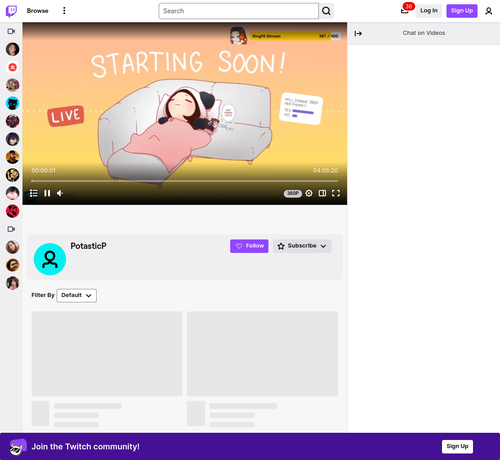Image resolution: width=500 pixels, height=460 pixels.
Task: Expand the Subscribe dropdown button
Action: coord(302,246)
